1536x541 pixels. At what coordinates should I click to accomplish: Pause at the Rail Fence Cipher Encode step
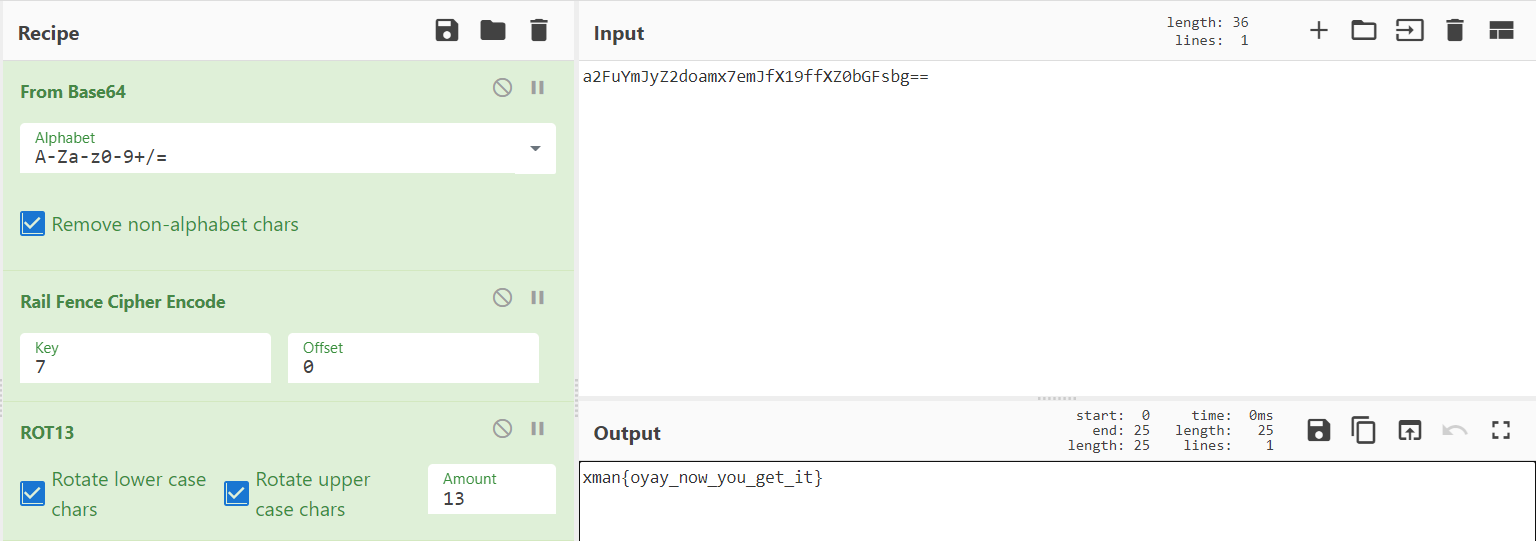tap(538, 297)
